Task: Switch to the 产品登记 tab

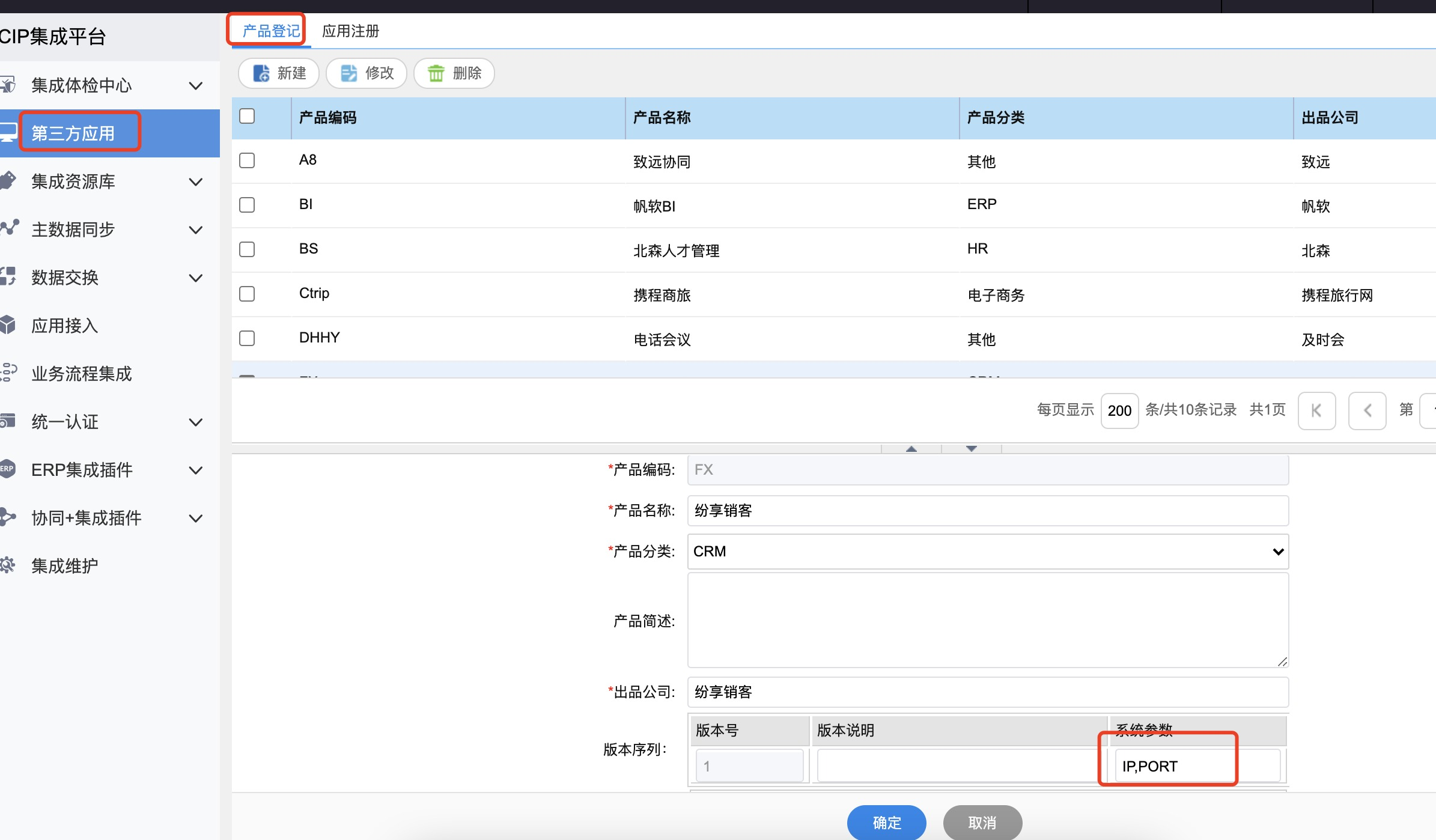Action: 271,31
